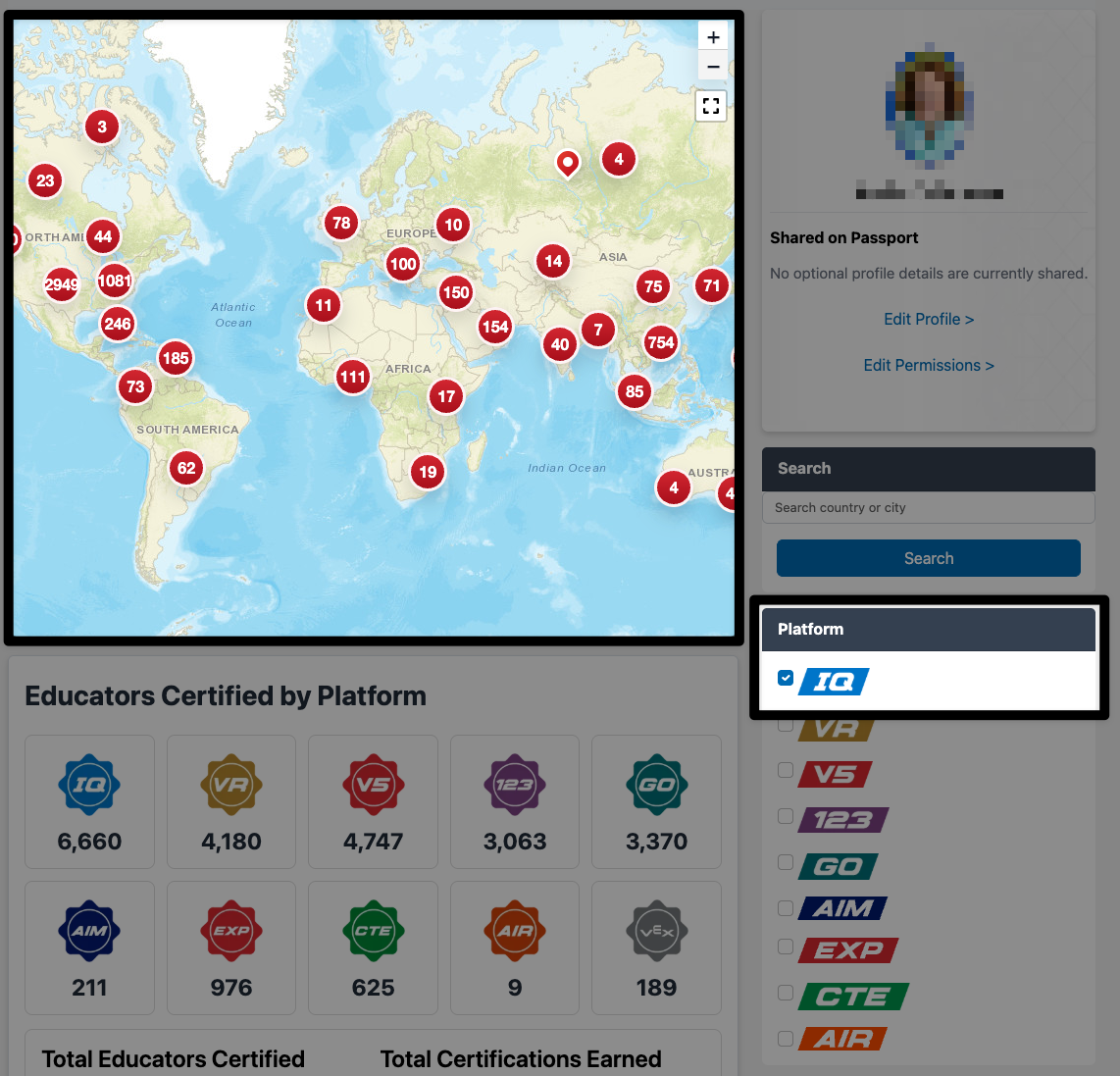Screen dimensions: 1120x1076
Task: Click the Total Certifications Earned heading
Action: (x=521, y=1059)
